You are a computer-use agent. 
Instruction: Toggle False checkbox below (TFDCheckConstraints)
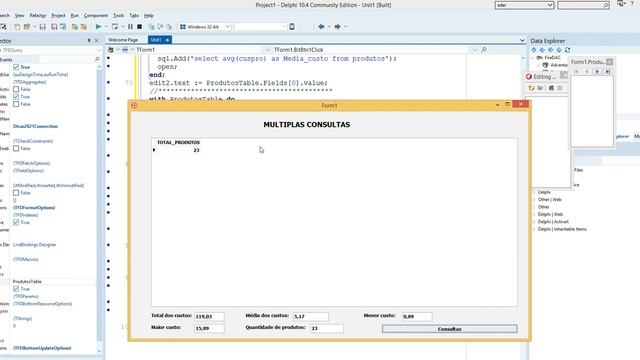pos(16,148)
